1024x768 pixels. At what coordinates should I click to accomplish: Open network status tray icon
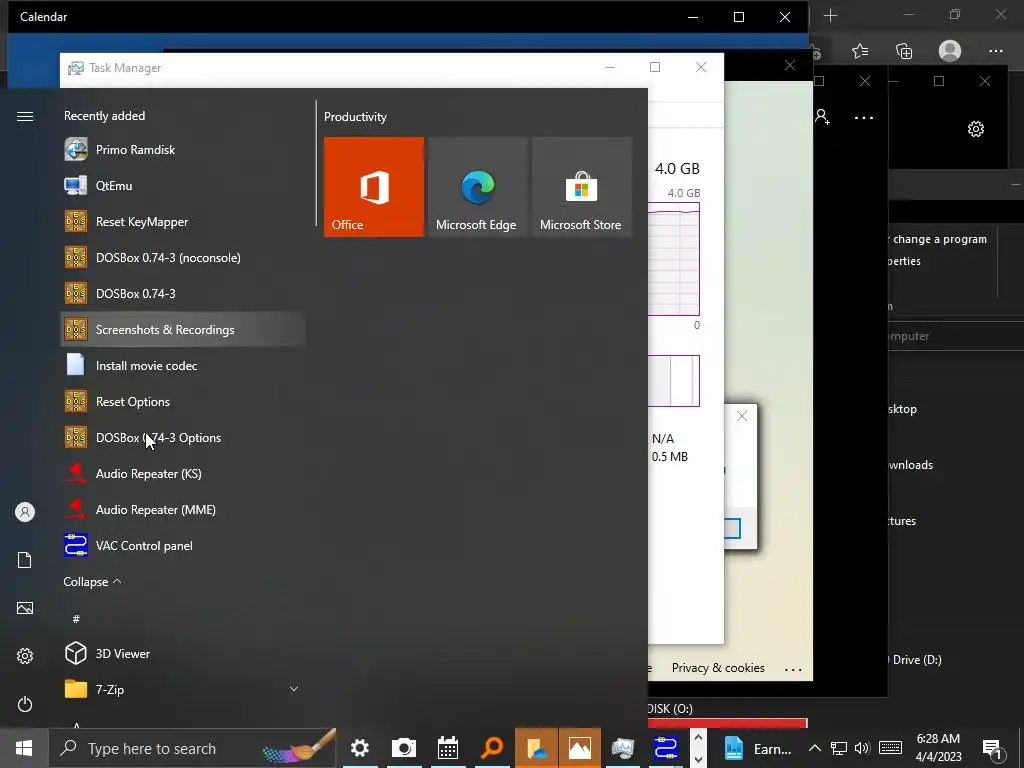coord(839,748)
